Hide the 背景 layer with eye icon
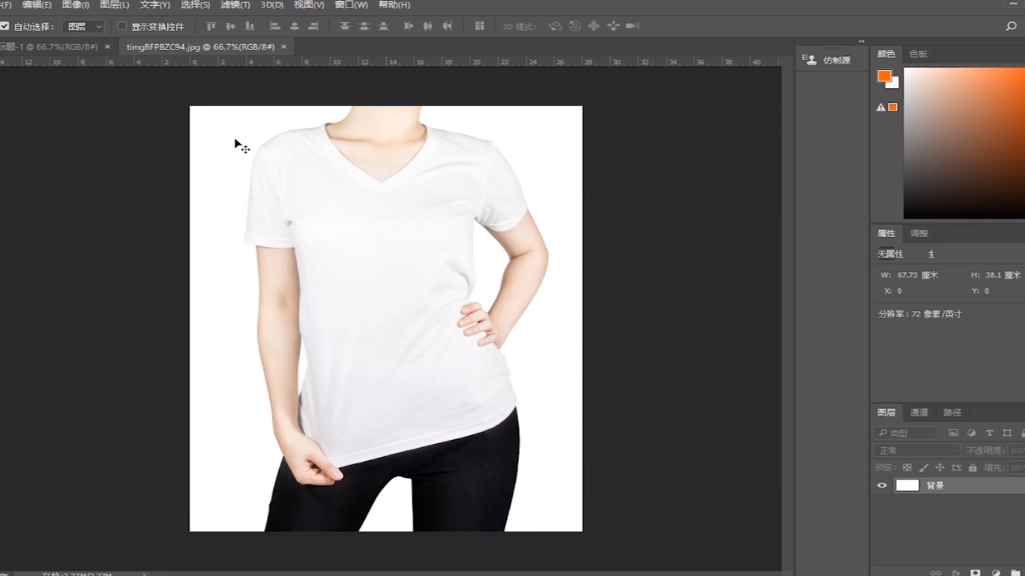Image resolution: width=1025 pixels, height=576 pixels. coord(882,486)
